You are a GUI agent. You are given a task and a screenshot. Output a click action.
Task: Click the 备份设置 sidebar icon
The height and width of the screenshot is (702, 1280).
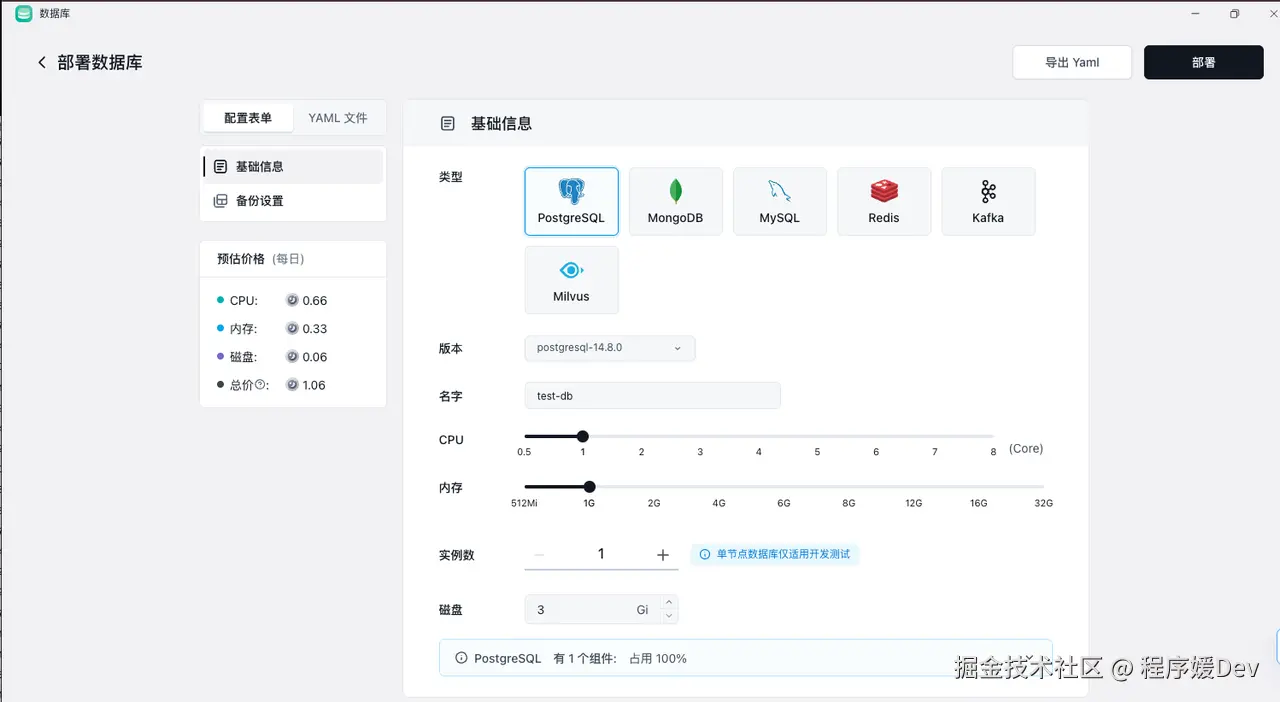tap(221, 201)
